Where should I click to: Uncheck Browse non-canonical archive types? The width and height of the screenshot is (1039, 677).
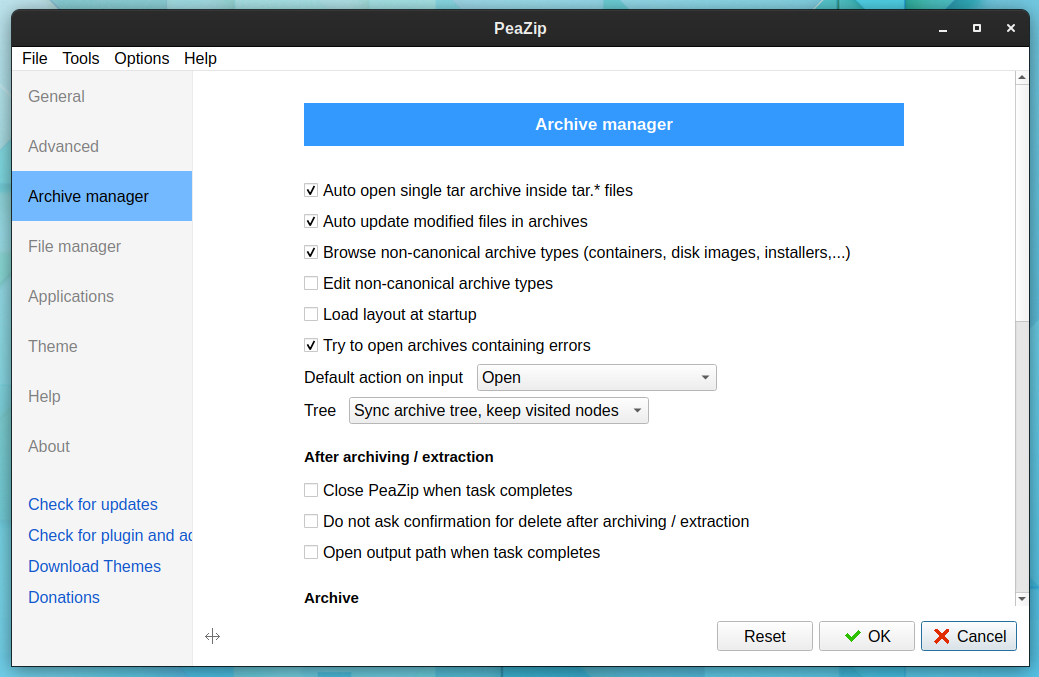click(x=311, y=252)
